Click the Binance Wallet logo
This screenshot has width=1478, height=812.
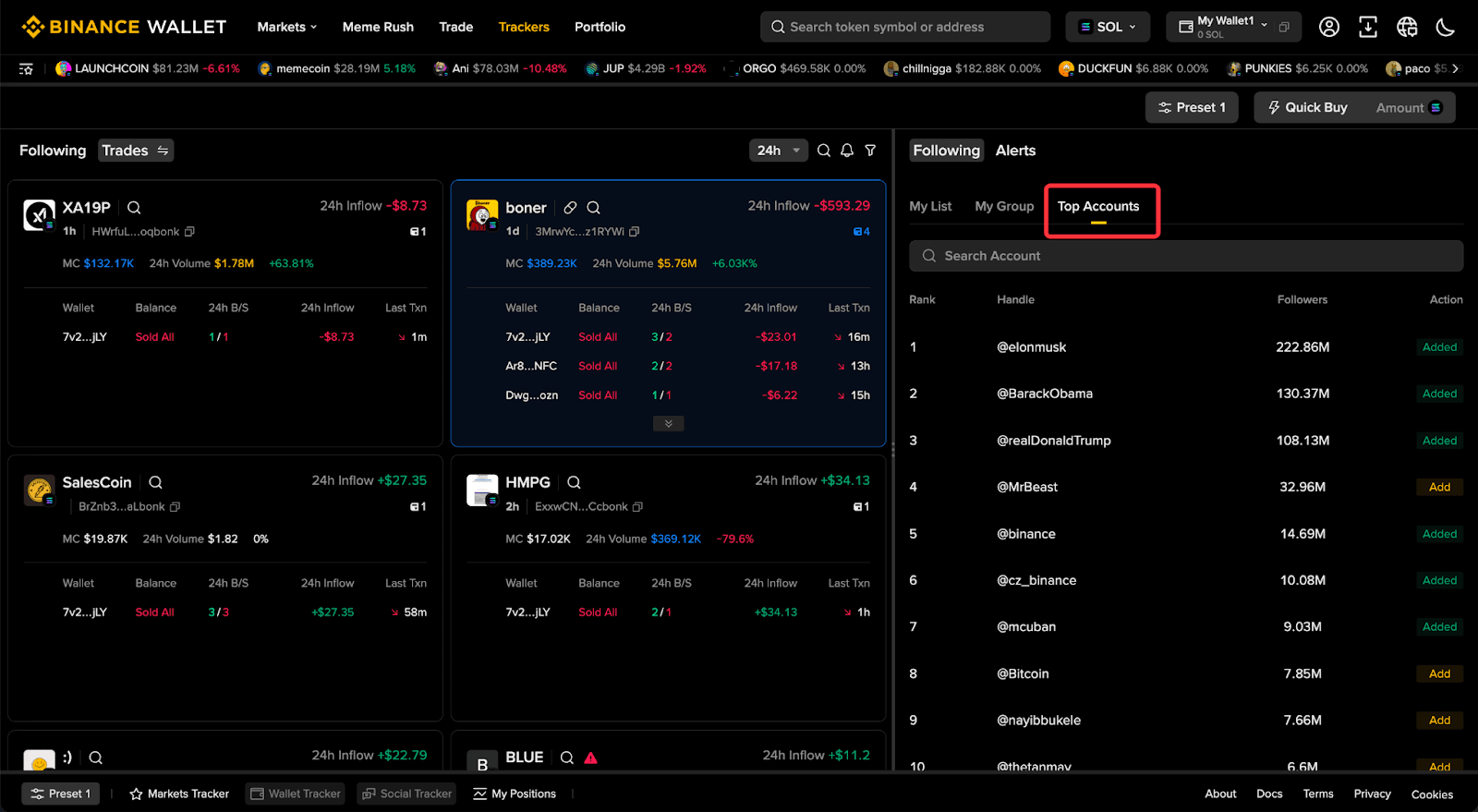pos(125,27)
